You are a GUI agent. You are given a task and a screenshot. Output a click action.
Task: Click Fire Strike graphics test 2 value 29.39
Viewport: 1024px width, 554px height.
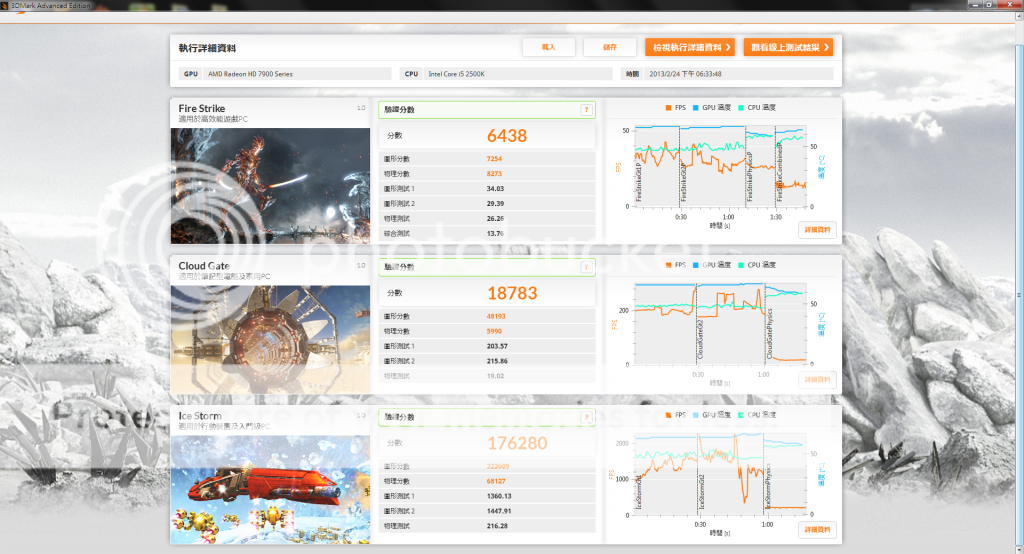(x=495, y=204)
